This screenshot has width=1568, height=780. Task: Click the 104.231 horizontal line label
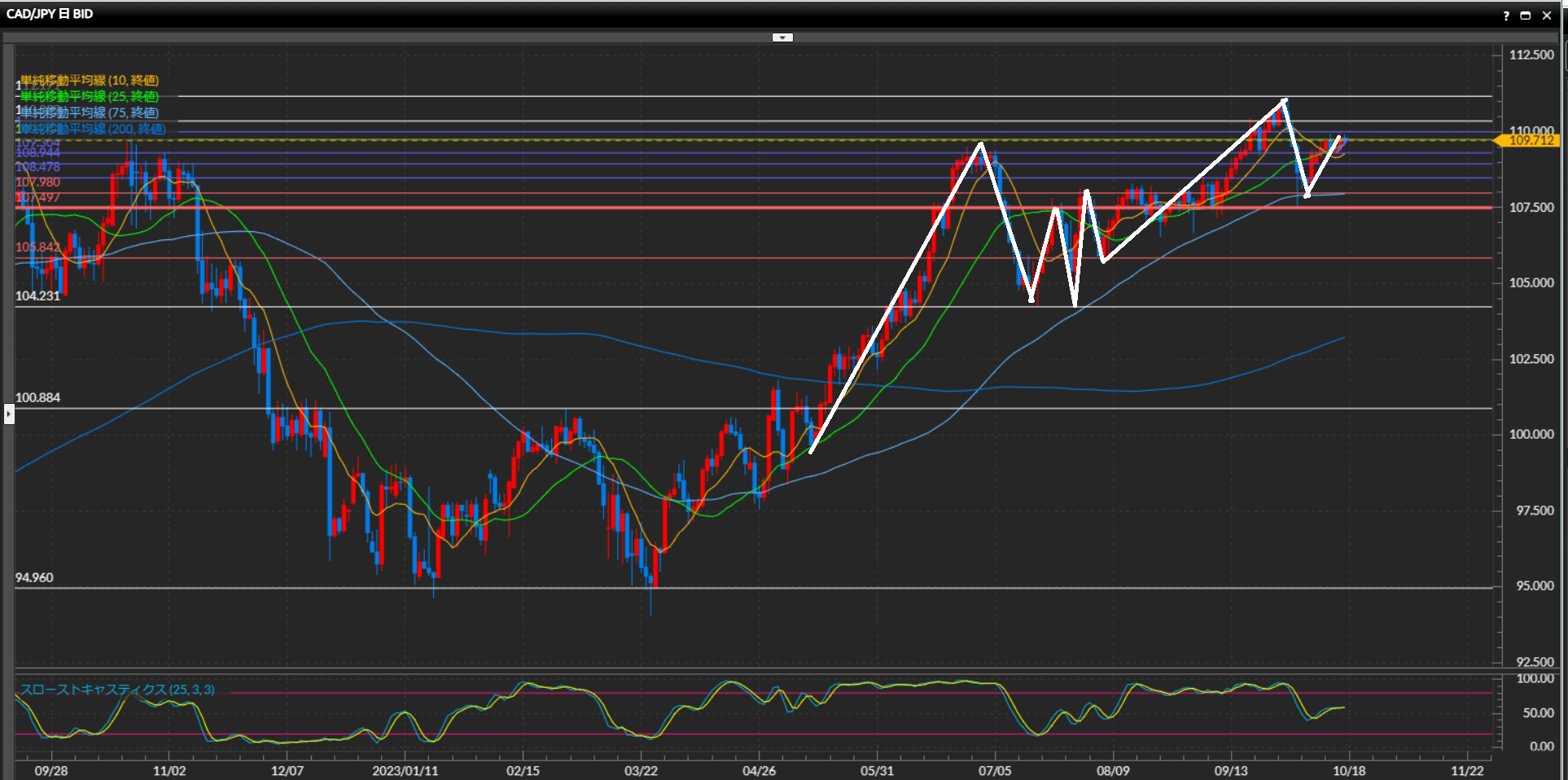pos(37,296)
